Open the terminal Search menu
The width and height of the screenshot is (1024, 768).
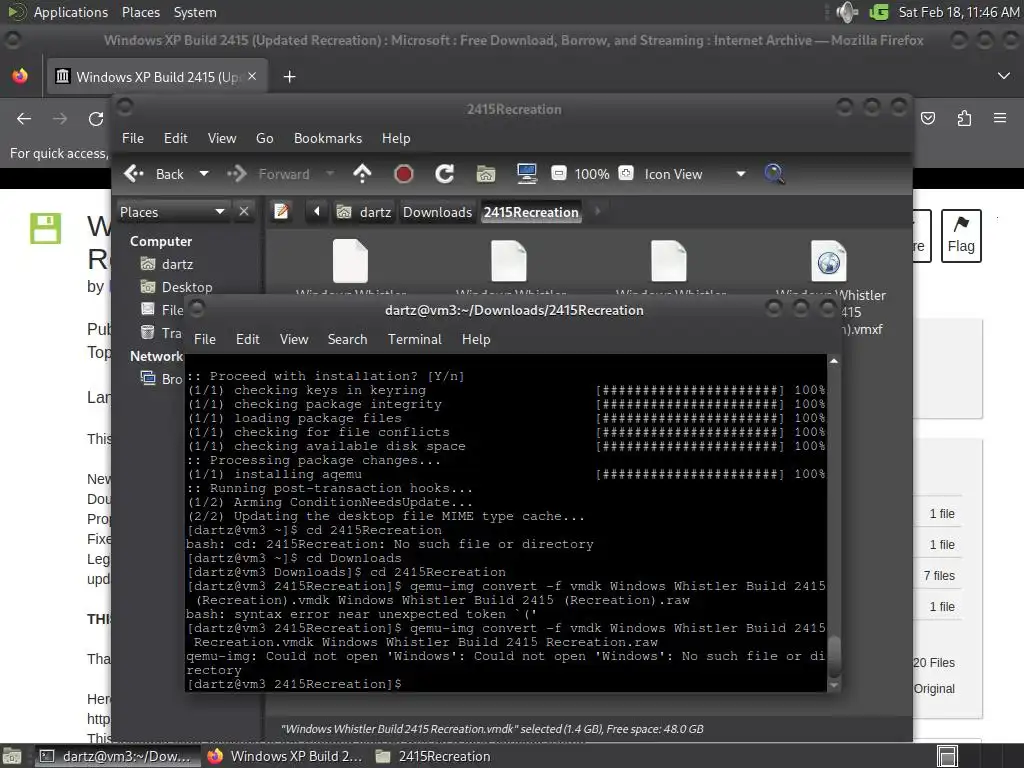[347, 340]
